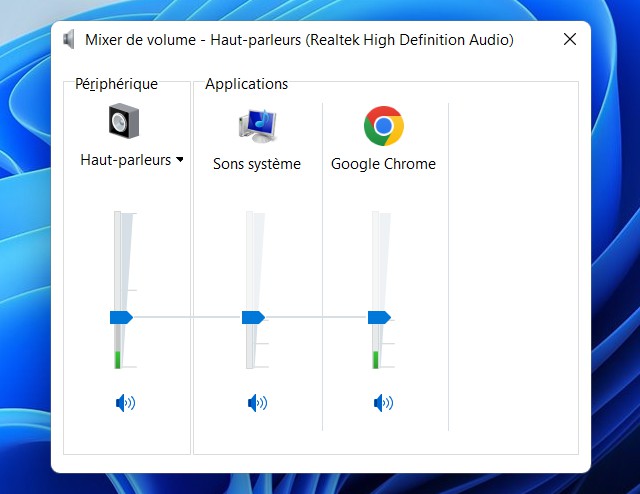Click the Sons système volume slider handle
This screenshot has height=494, width=640.
pos(253,317)
